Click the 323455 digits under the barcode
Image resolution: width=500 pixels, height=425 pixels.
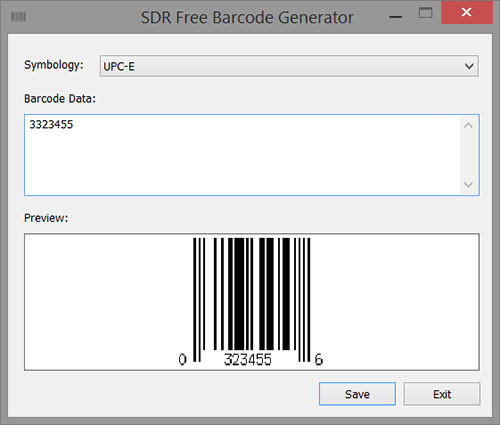point(248,359)
